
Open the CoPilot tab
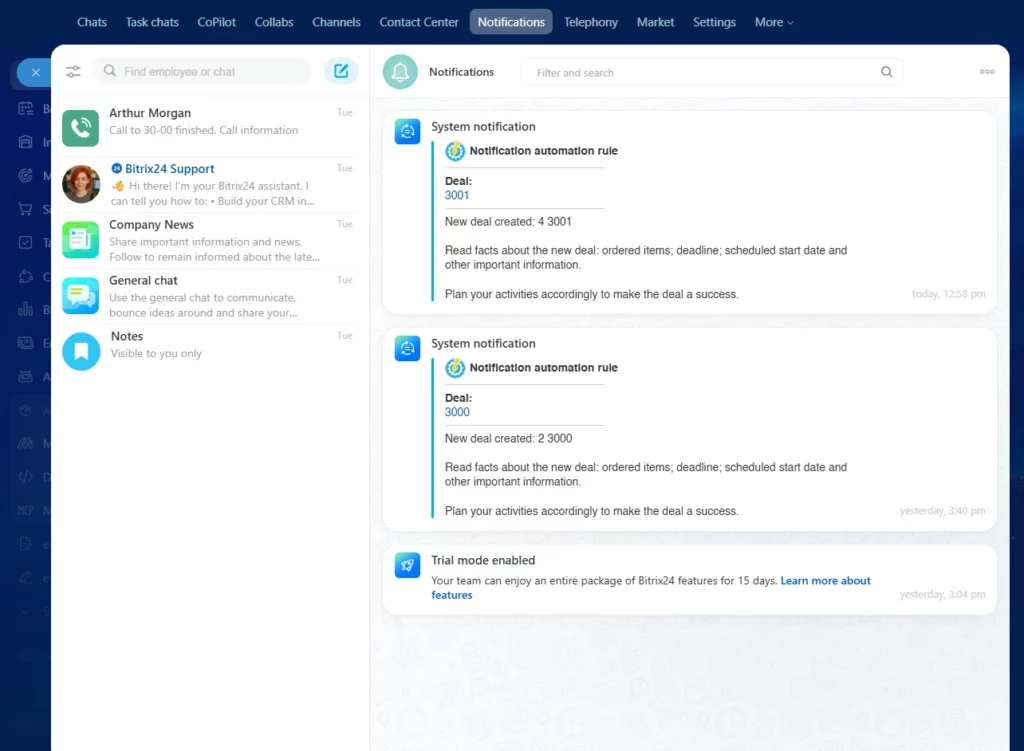point(216,22)
